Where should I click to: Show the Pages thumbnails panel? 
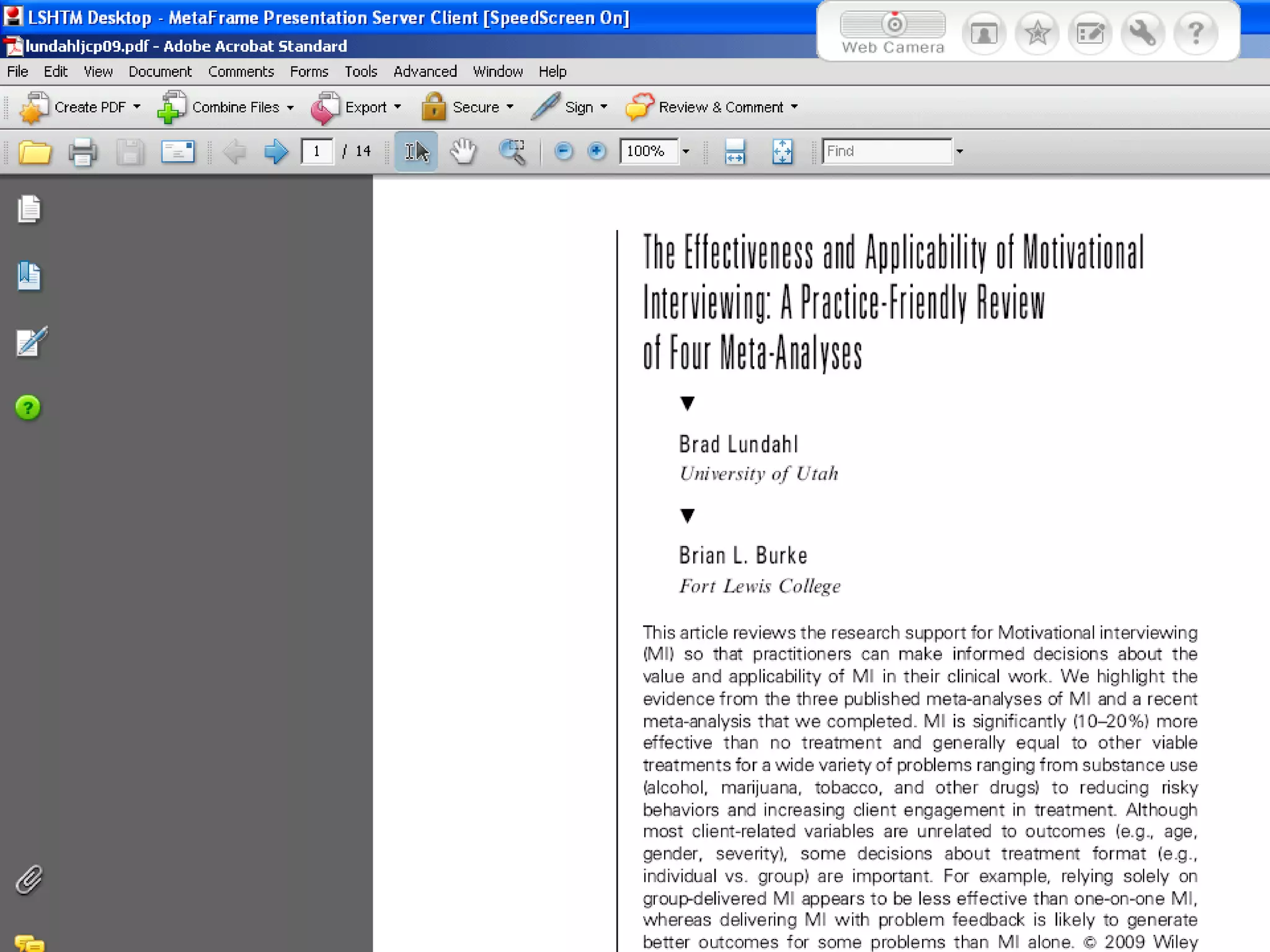[x=29, y=209]
